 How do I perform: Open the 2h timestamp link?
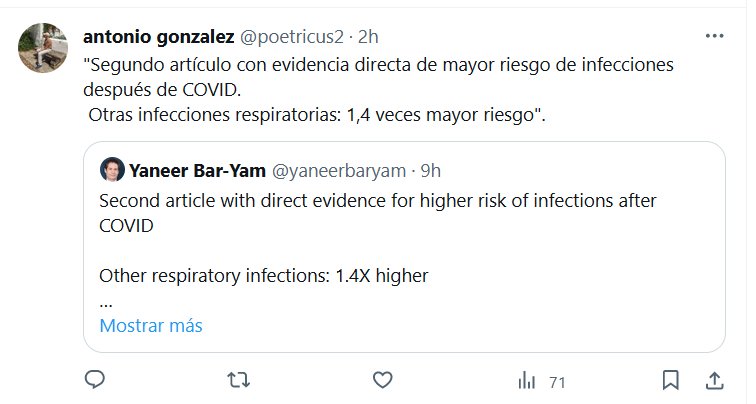pyautogui.click(x=368, y=37)
